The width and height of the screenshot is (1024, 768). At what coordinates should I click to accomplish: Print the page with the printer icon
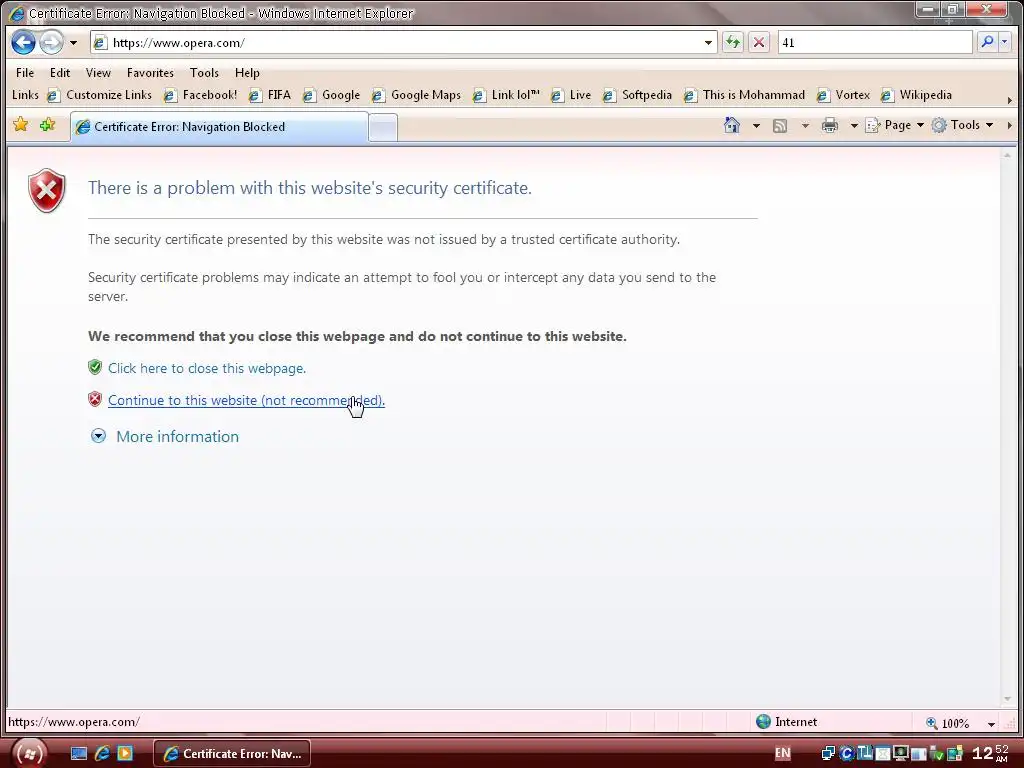point(830,125)
